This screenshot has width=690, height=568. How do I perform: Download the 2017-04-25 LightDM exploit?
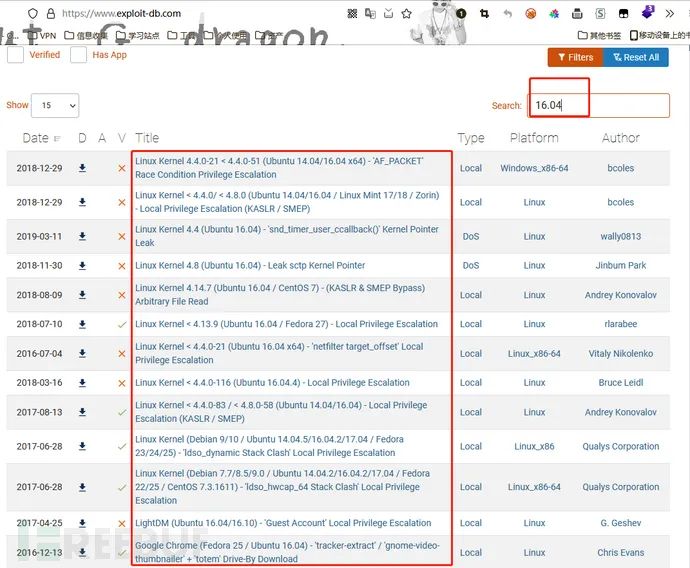click(x=82, y=523)
